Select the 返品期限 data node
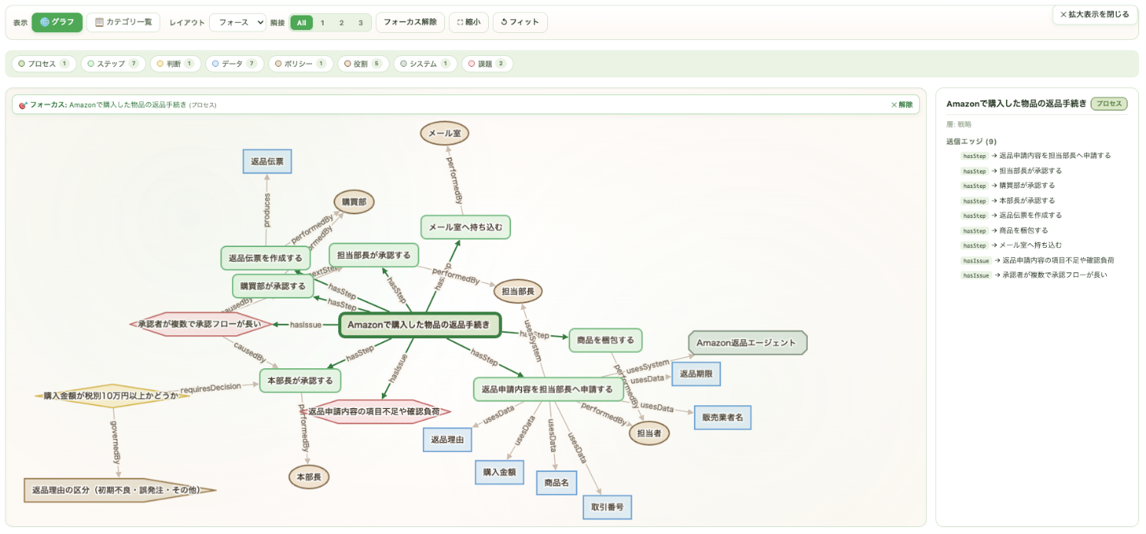 click(696, 374)
